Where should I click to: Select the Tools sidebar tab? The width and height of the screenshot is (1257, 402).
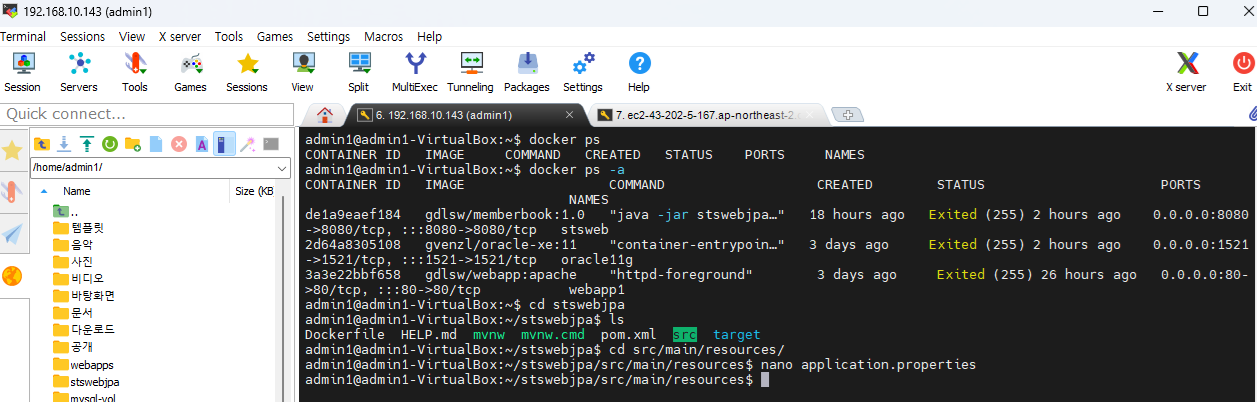(x=12, y=192)
